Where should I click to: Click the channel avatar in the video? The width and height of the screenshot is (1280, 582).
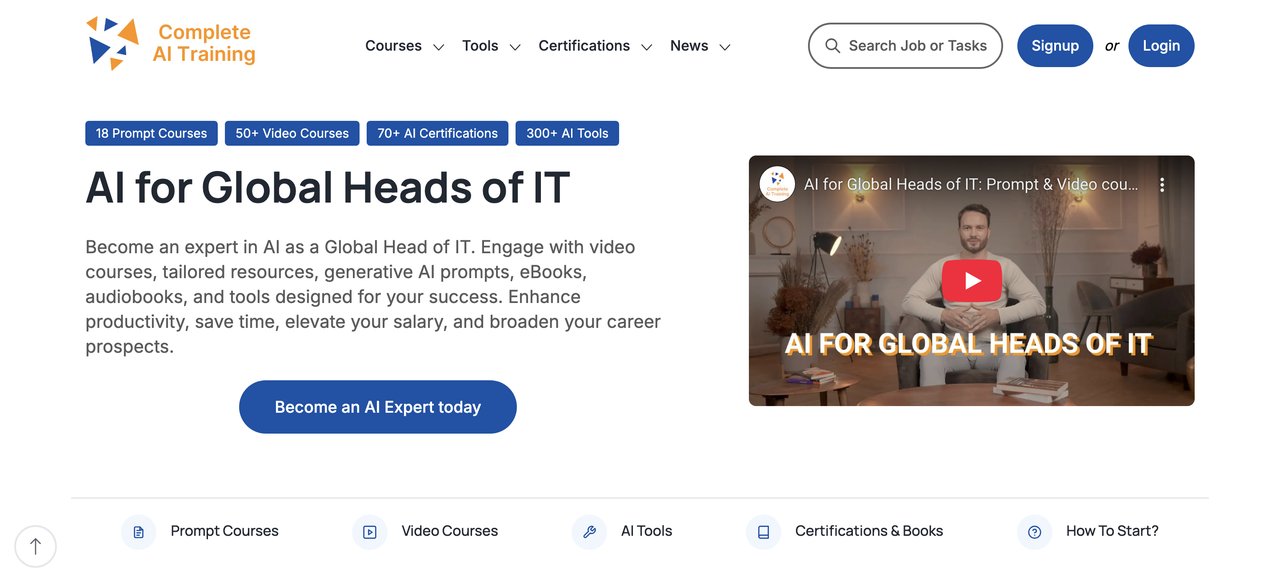[x=777, y=184]
